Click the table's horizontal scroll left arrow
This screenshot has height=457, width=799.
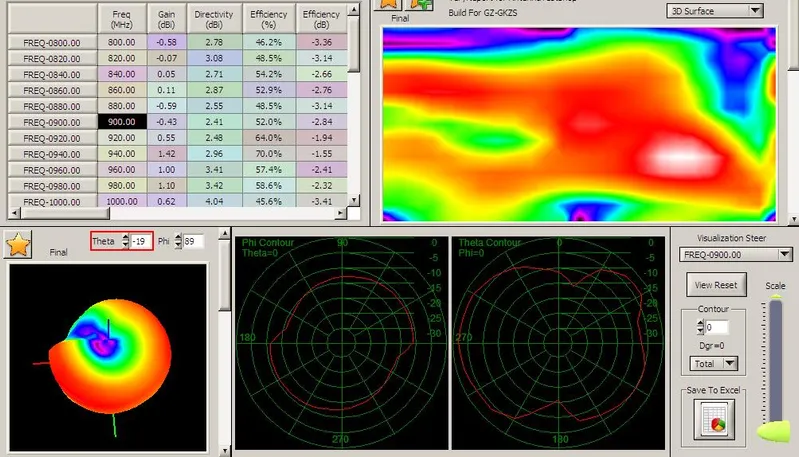14,213
